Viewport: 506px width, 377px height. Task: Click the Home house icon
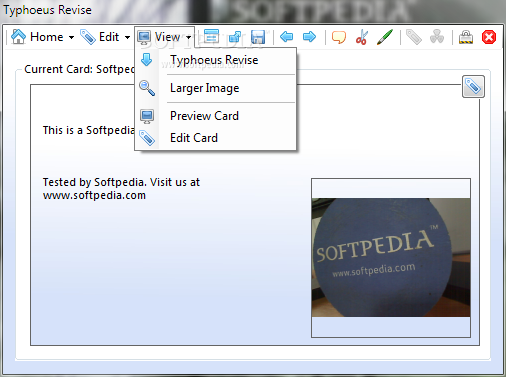click(x=18, y=37)
